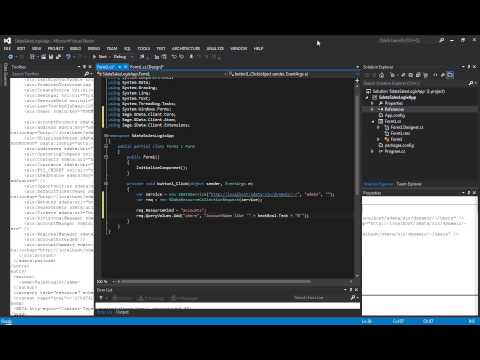Open the Debug configuration dropdown
This screenshot has height=360, width=480.
[122, 57]
